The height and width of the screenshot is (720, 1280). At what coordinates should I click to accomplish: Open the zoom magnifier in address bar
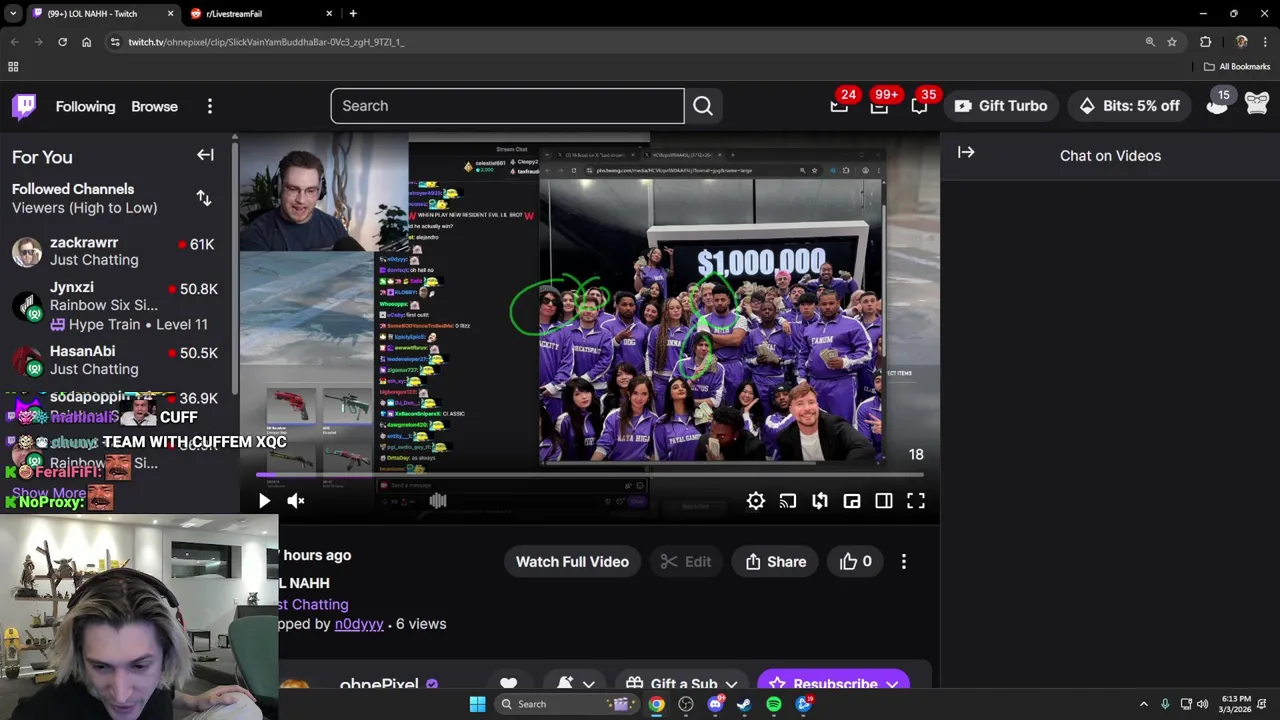(x=1150, y=42)
